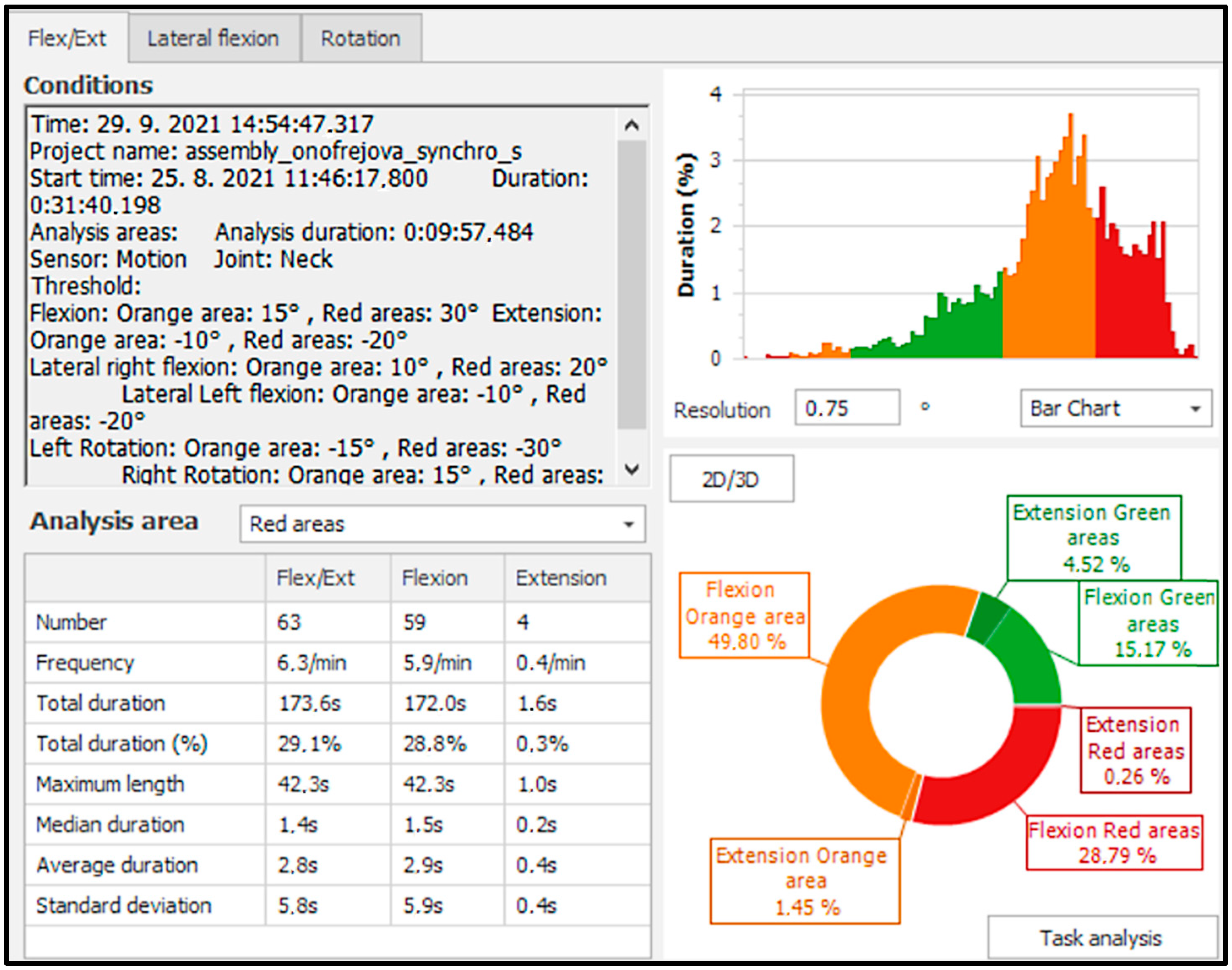Click the Conditions box scrollbar thumb
Viewport: 1232px width, 970px height.
632,284
